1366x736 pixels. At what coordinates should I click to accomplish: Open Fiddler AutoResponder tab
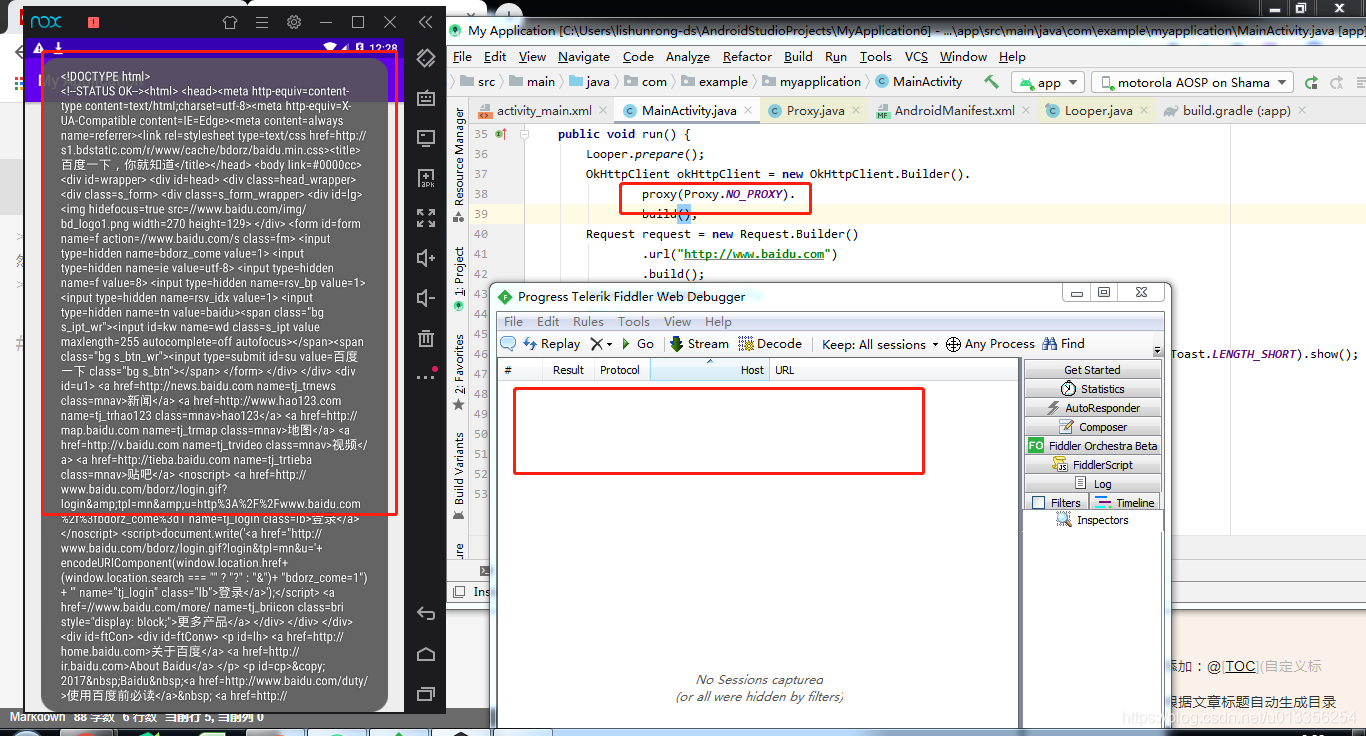coord(1092,407)
